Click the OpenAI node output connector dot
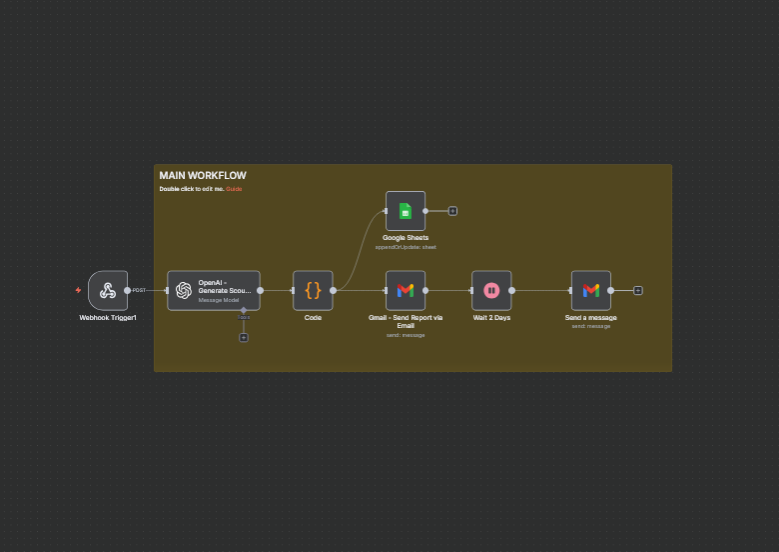 [x=260, y=290]
